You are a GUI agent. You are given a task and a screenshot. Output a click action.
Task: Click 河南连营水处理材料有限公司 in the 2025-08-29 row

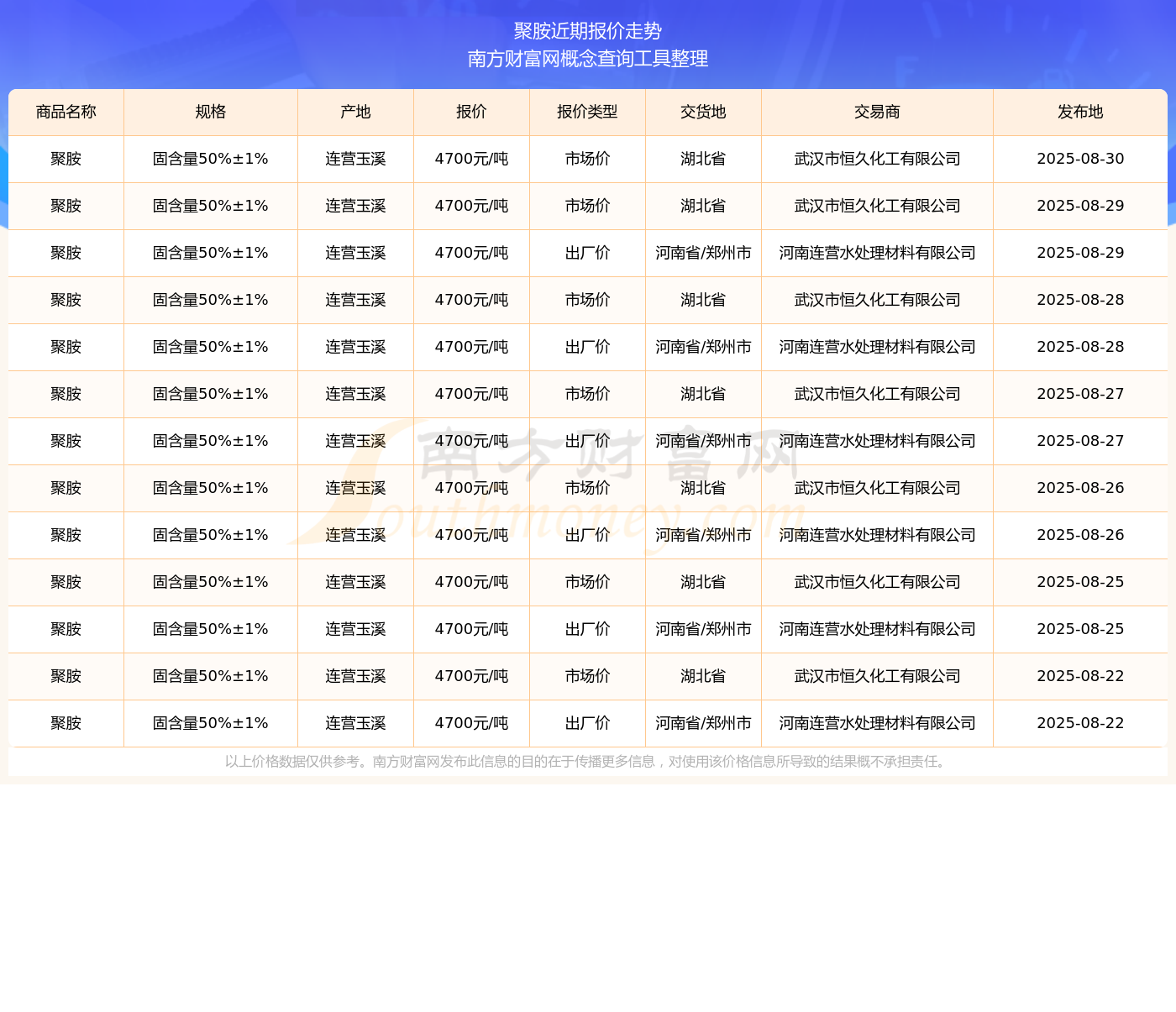[877, 253]
